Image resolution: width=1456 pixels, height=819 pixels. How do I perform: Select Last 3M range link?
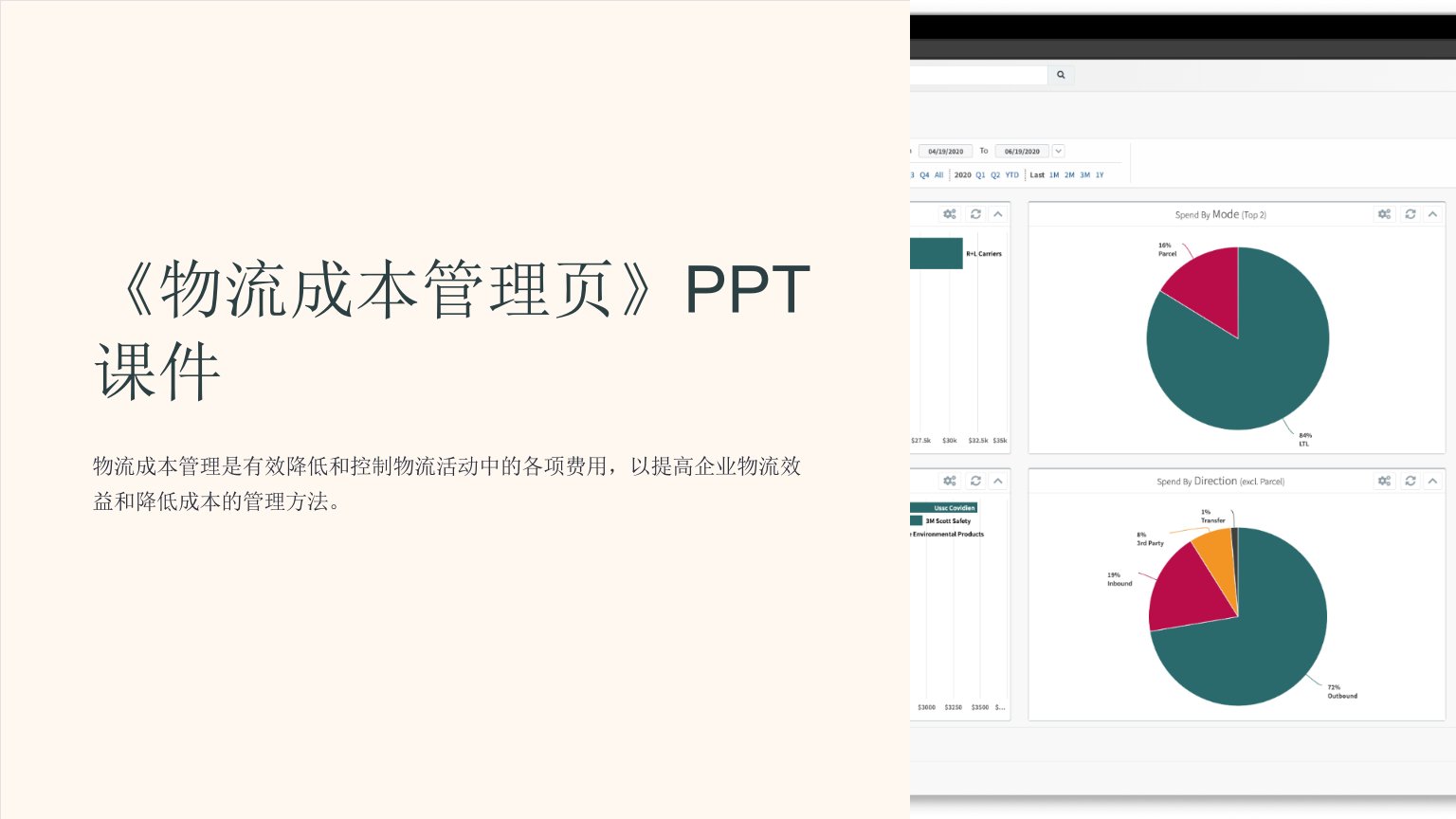tap(1084, 175)
